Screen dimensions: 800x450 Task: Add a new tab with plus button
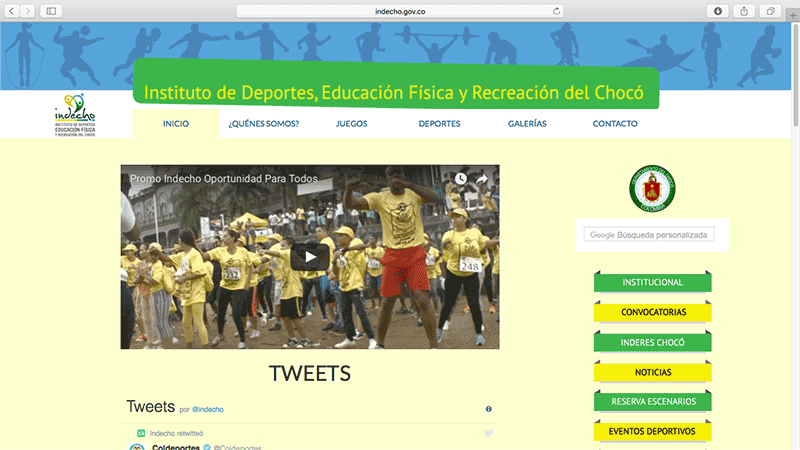point(793,15)
